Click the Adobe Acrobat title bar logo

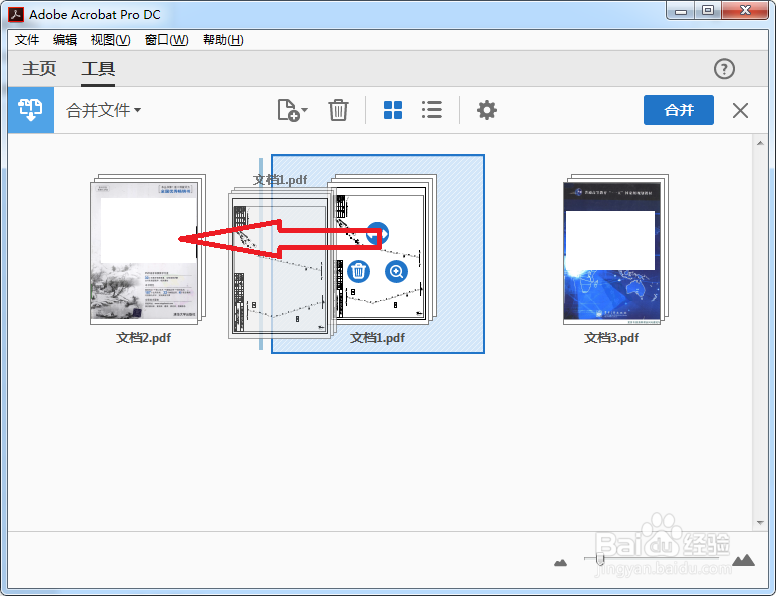[x=16, y=15]
